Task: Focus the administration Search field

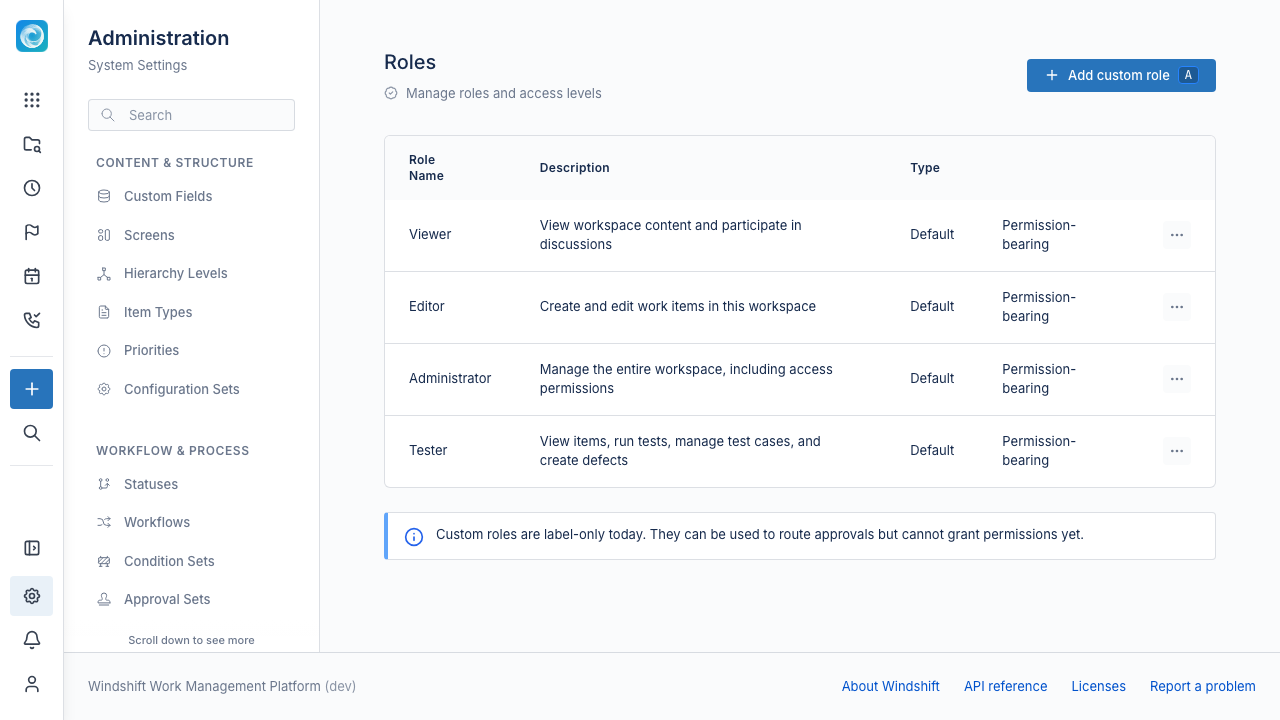Action: (x=191, y=115)
